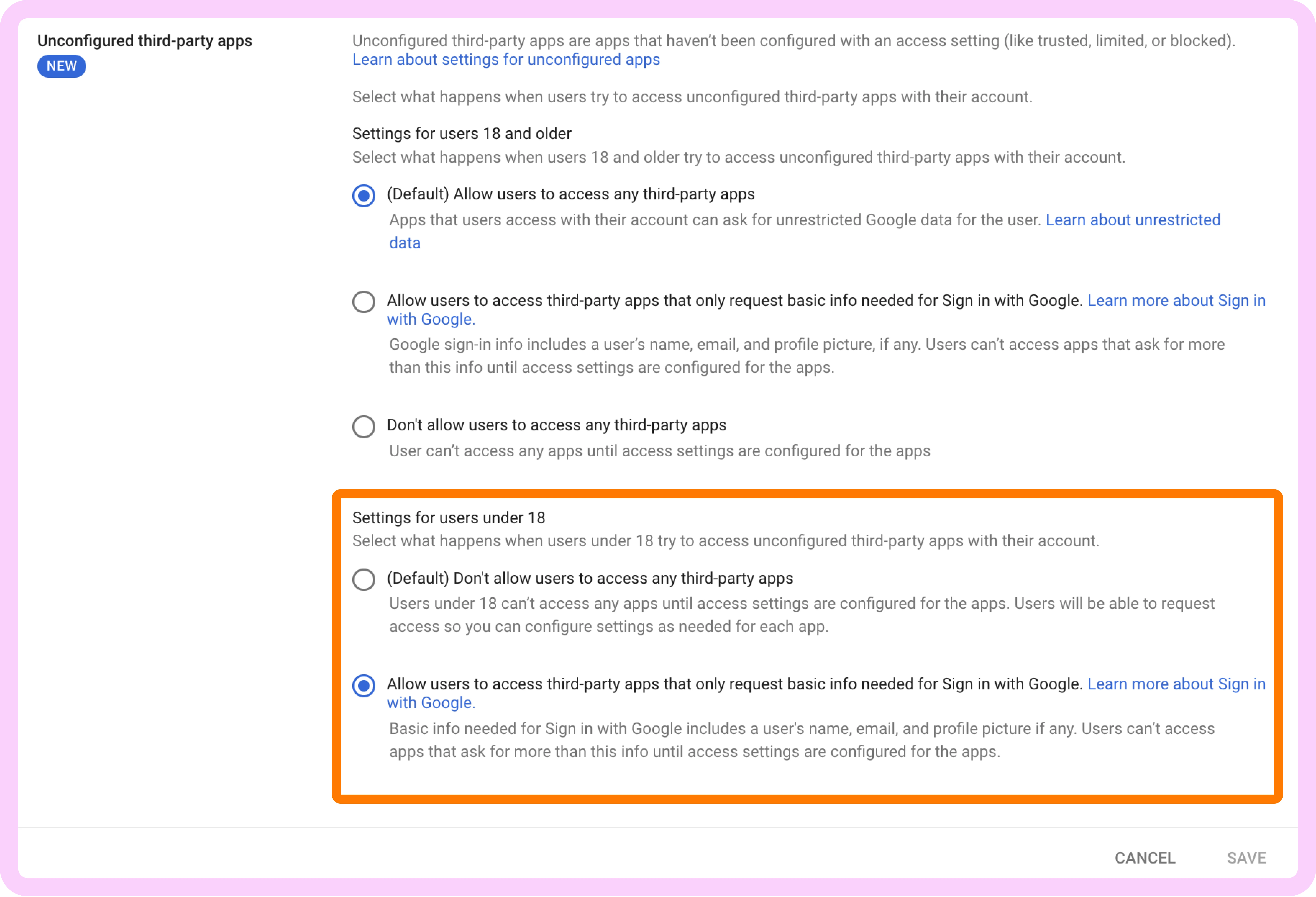Click the Unconfigured third-party apps heading
1316x897 pixels.
pos(144,41)
